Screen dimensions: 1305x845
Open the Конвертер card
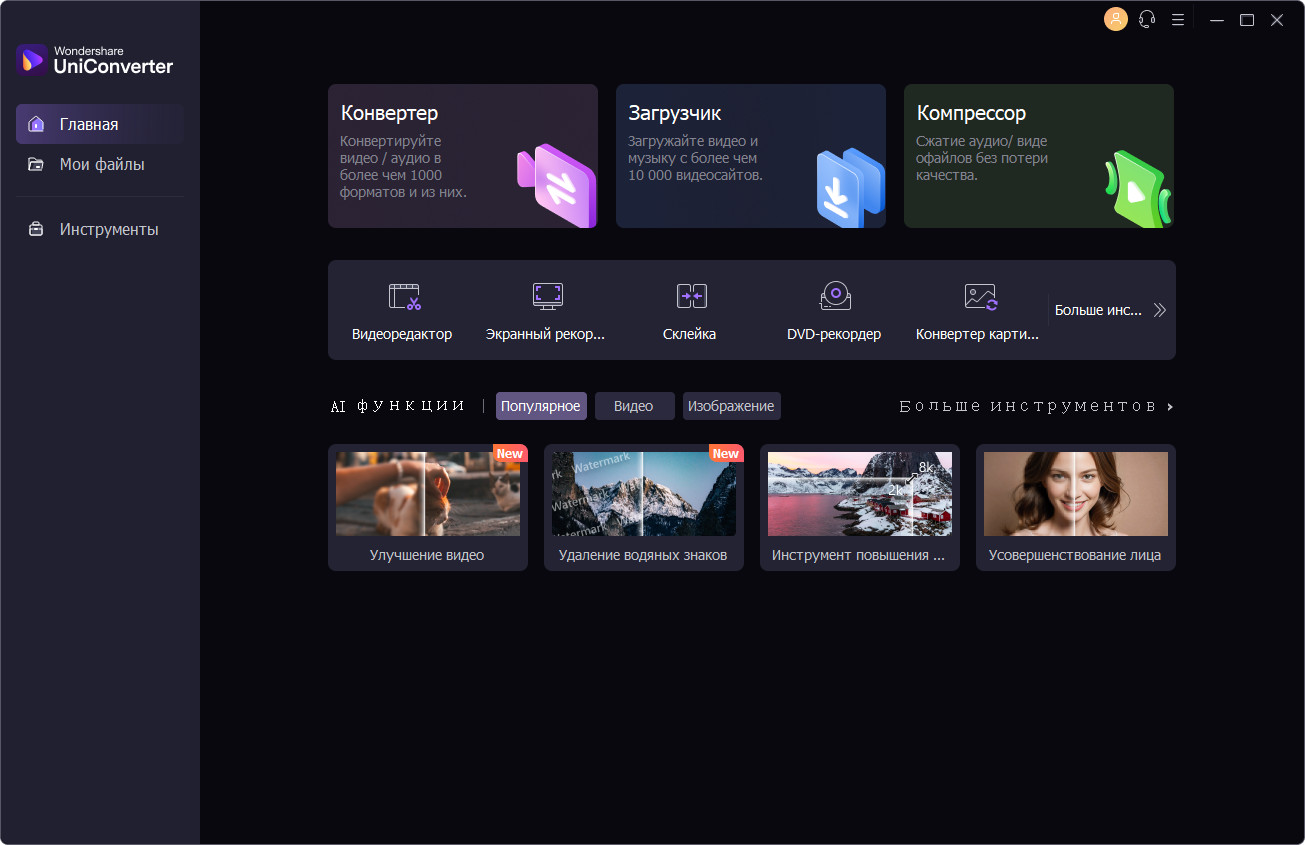tap(463, 156)
